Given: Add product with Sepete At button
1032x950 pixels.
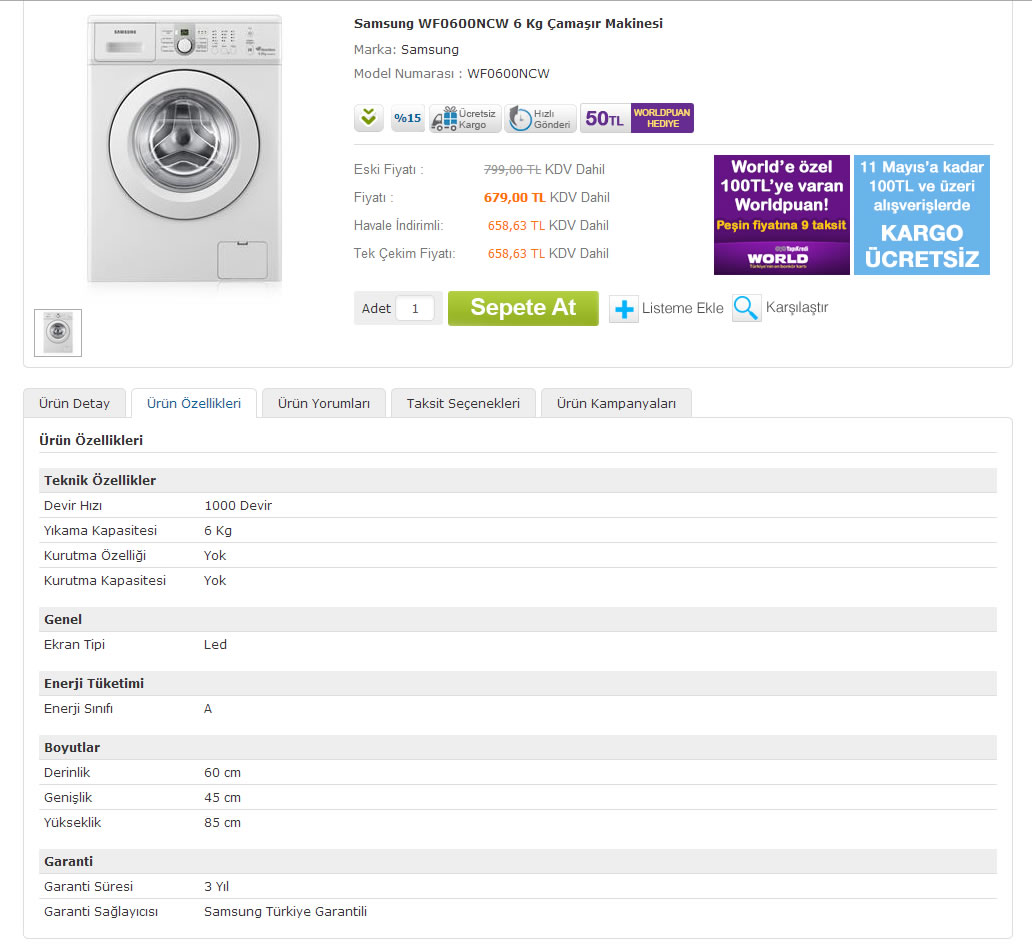Looking at the screenshot, I should 523,308.
